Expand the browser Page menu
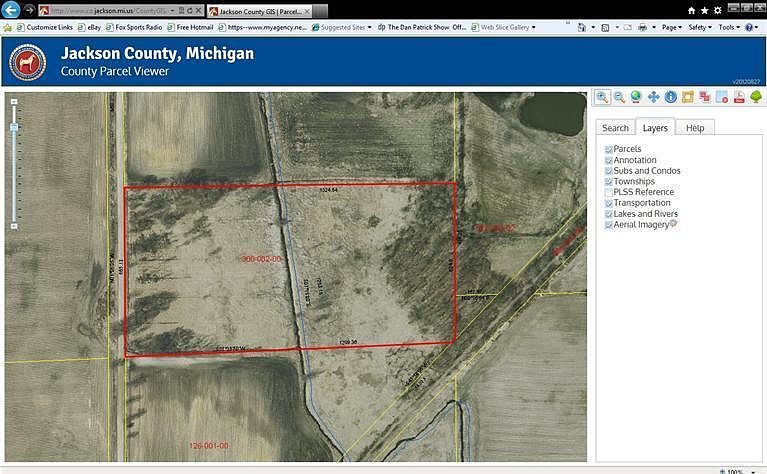Image resolution: width=767 pixels, height=474 pixels. (x=672, y=27)
